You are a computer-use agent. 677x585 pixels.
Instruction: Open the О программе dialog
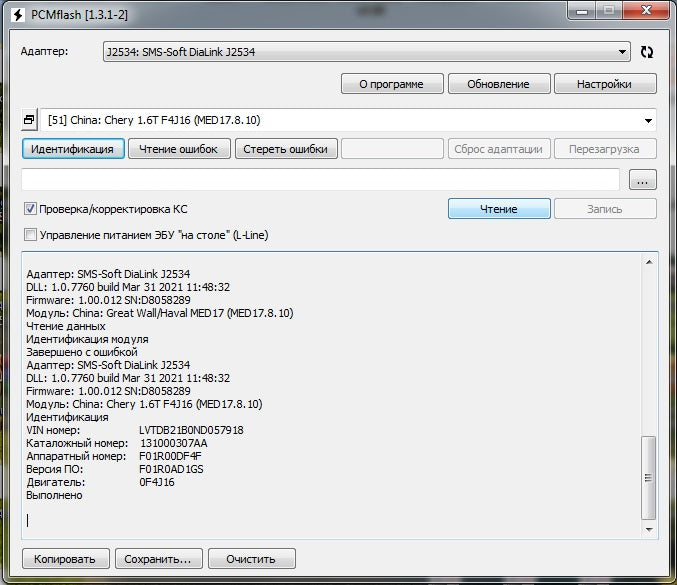tap(392, 84)
